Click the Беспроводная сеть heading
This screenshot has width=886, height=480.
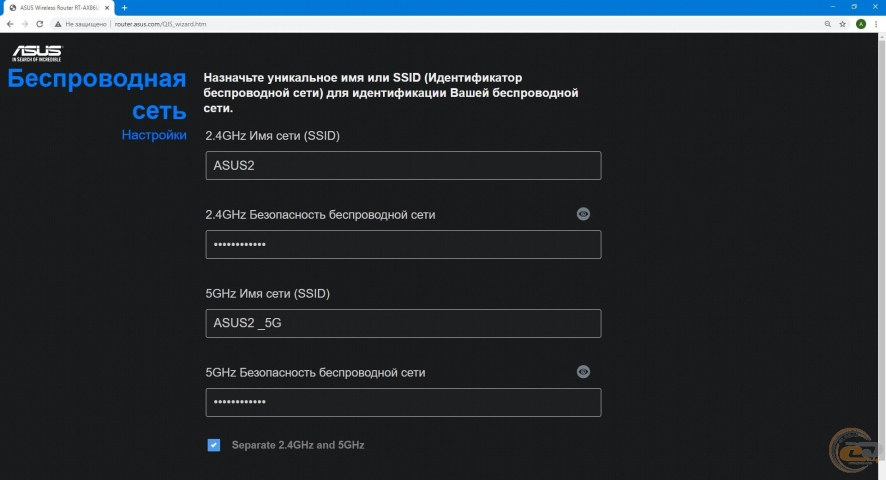[97, 94]
